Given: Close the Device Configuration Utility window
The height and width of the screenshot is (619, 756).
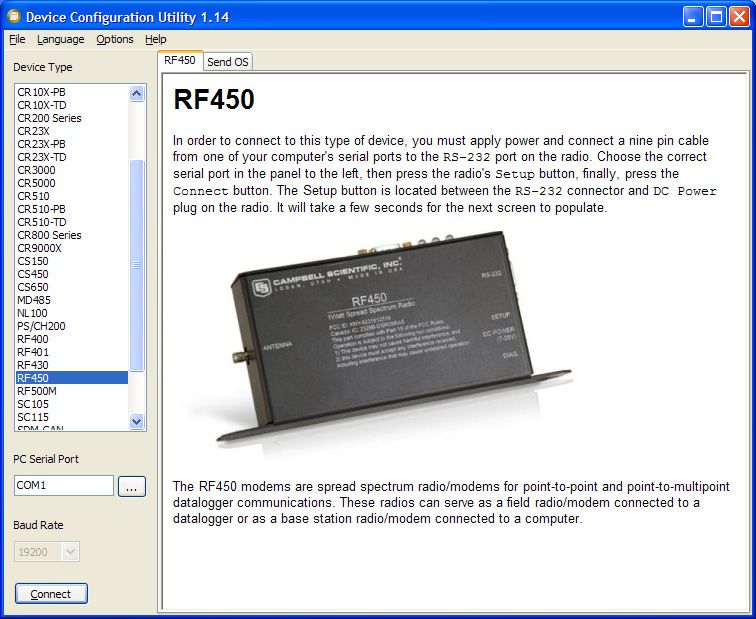Looking at the screenshot, I should click(x=739, y=17).
